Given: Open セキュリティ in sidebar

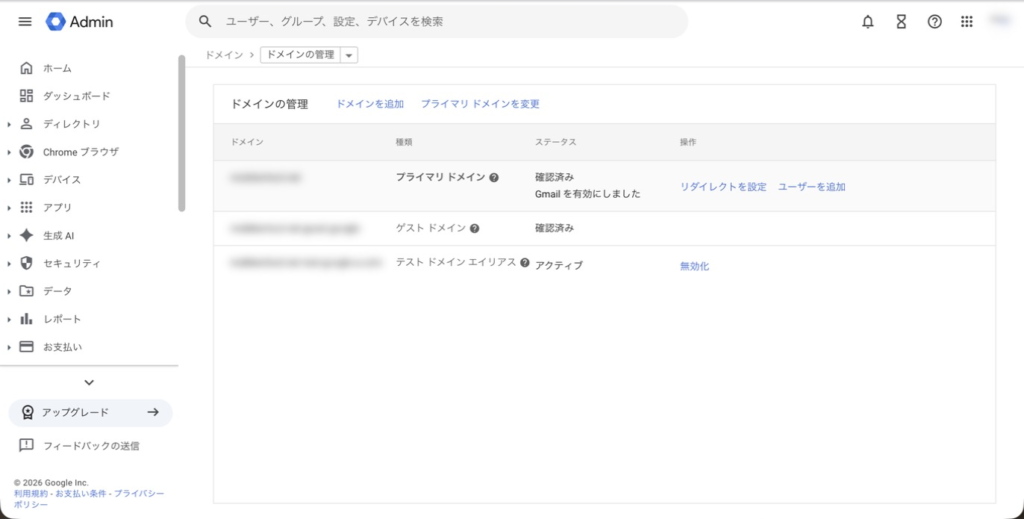Looking at the screenshot, I should 72,263.
